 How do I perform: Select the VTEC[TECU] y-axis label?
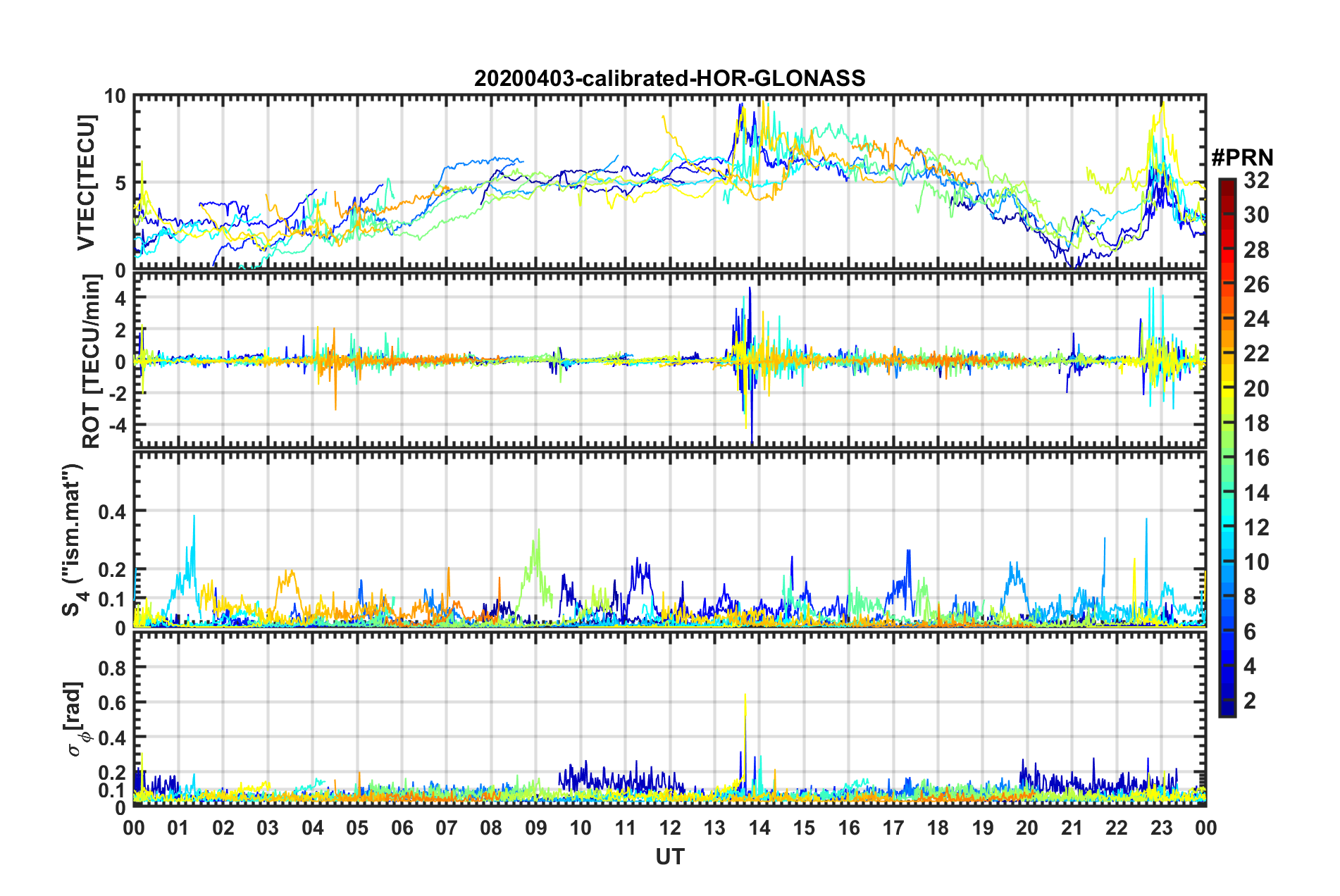pos(86,182)
